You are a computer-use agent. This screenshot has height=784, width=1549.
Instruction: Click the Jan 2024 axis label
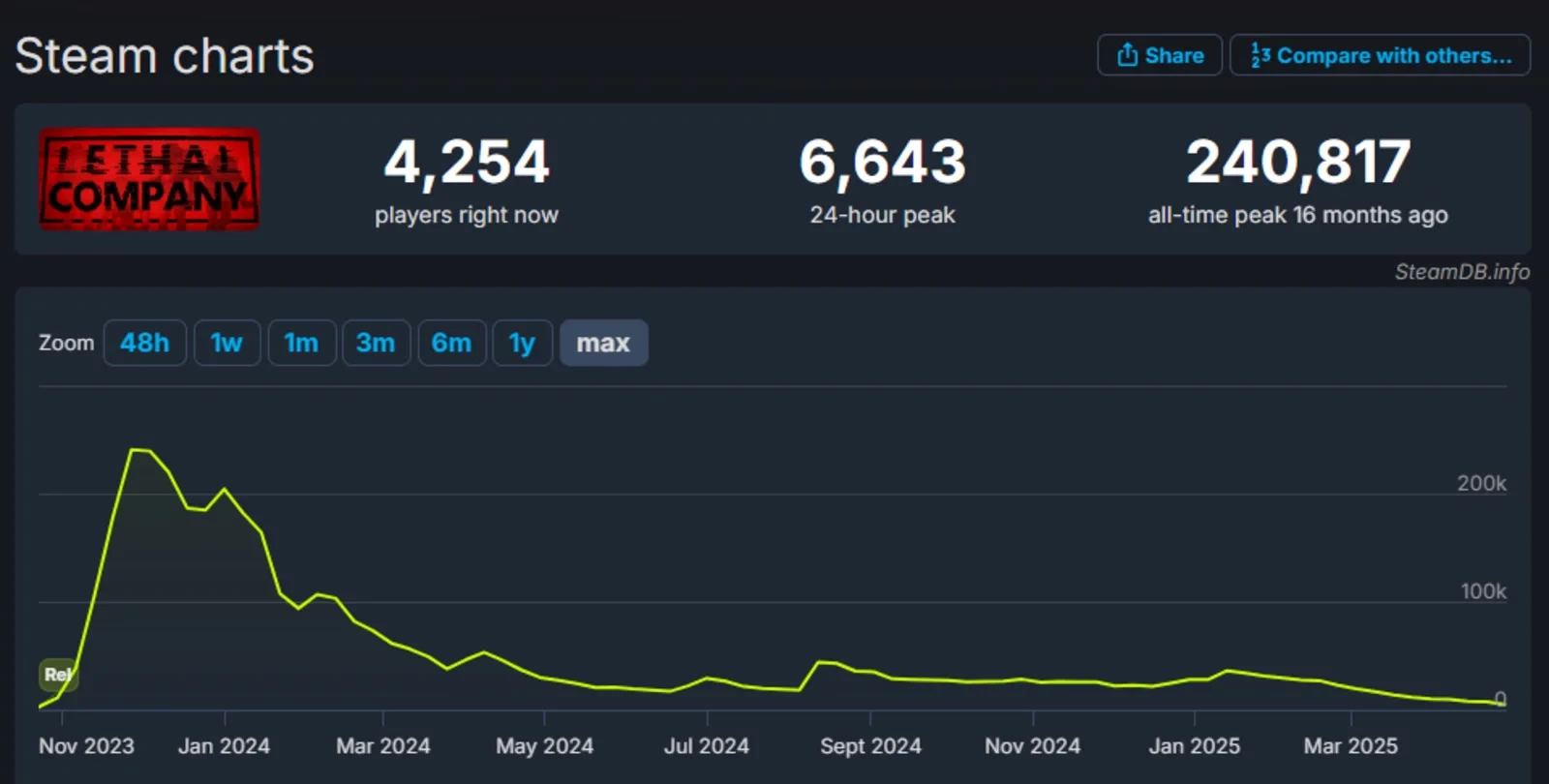(224, 746)
